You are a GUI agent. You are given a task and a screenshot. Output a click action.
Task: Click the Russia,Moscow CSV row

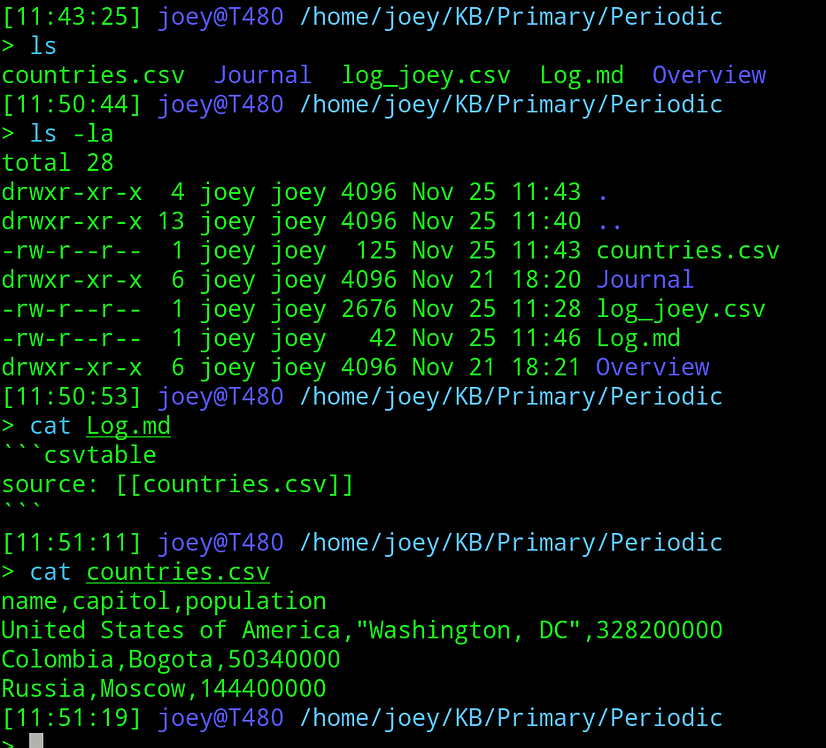164,689
